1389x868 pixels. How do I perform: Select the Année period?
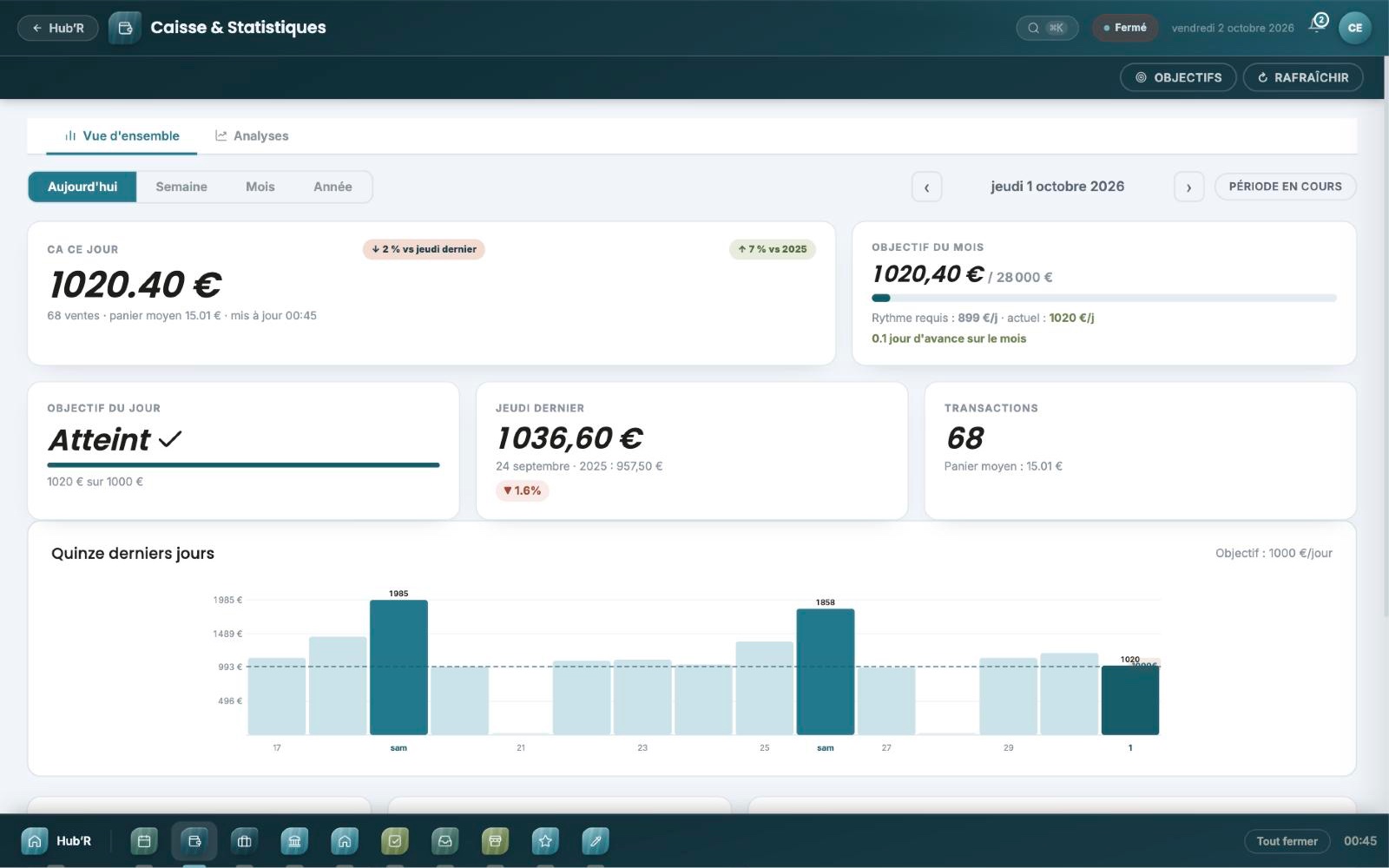(332, 187)
